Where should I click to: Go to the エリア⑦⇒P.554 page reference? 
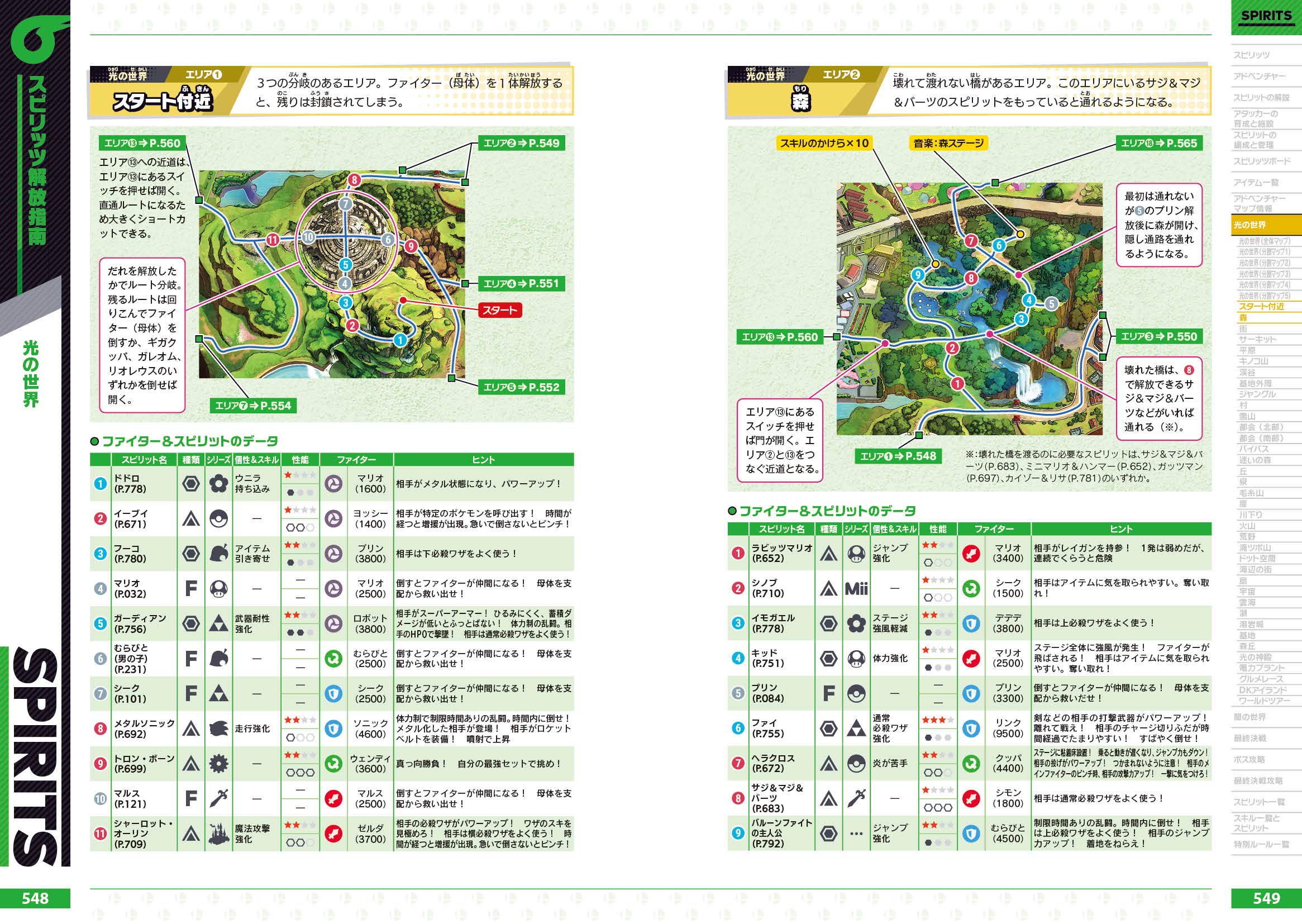252,406
